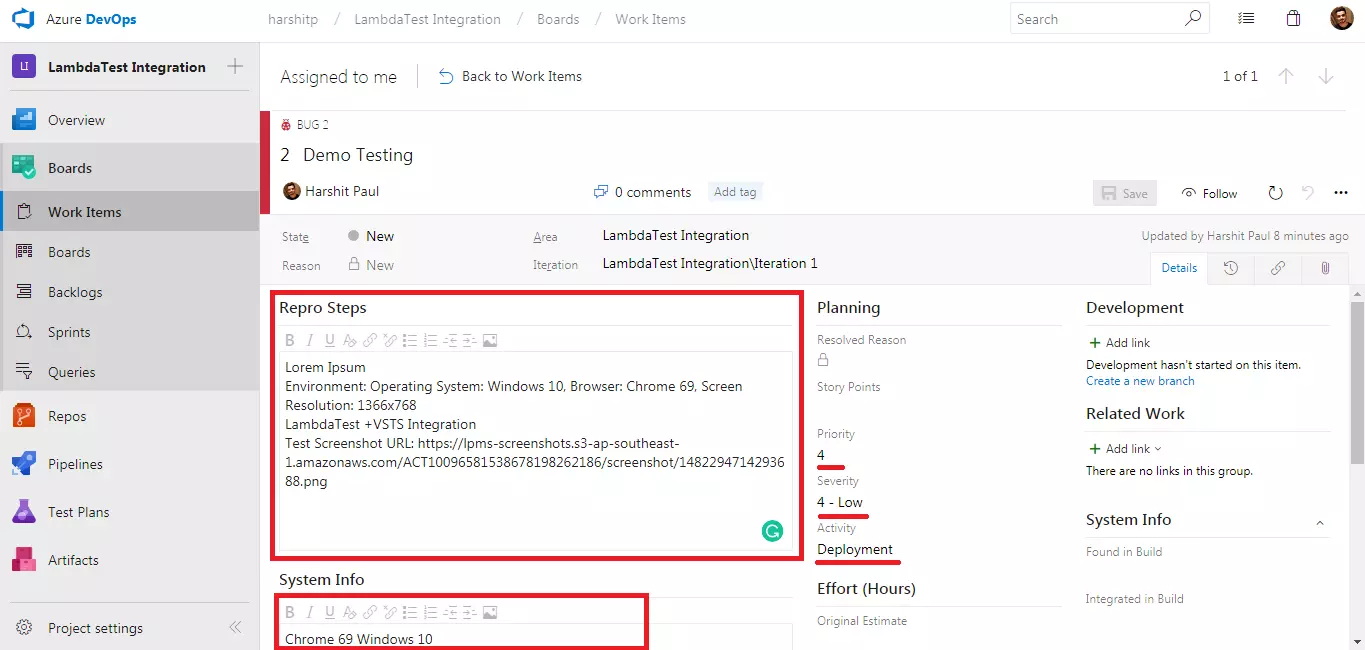This screenshot has height=650, width=1365.
Task: Click the Grammarly icon in Repro Steps
Action: tap(772, 531)
